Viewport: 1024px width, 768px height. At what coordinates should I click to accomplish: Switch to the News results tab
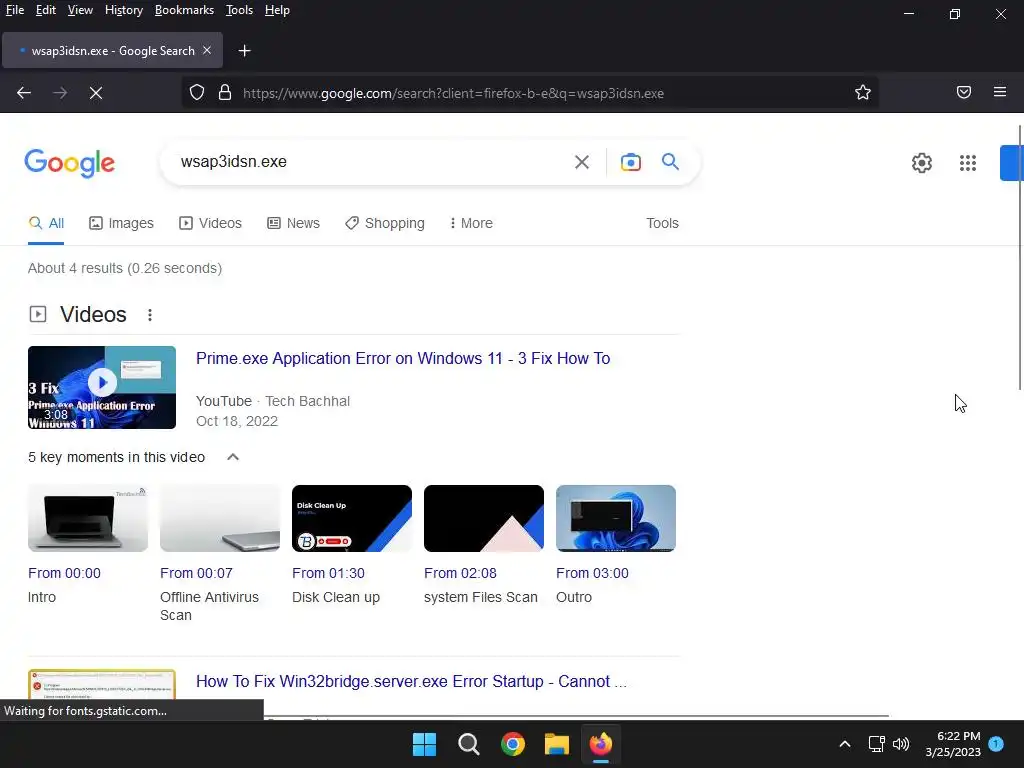(293, 223)
